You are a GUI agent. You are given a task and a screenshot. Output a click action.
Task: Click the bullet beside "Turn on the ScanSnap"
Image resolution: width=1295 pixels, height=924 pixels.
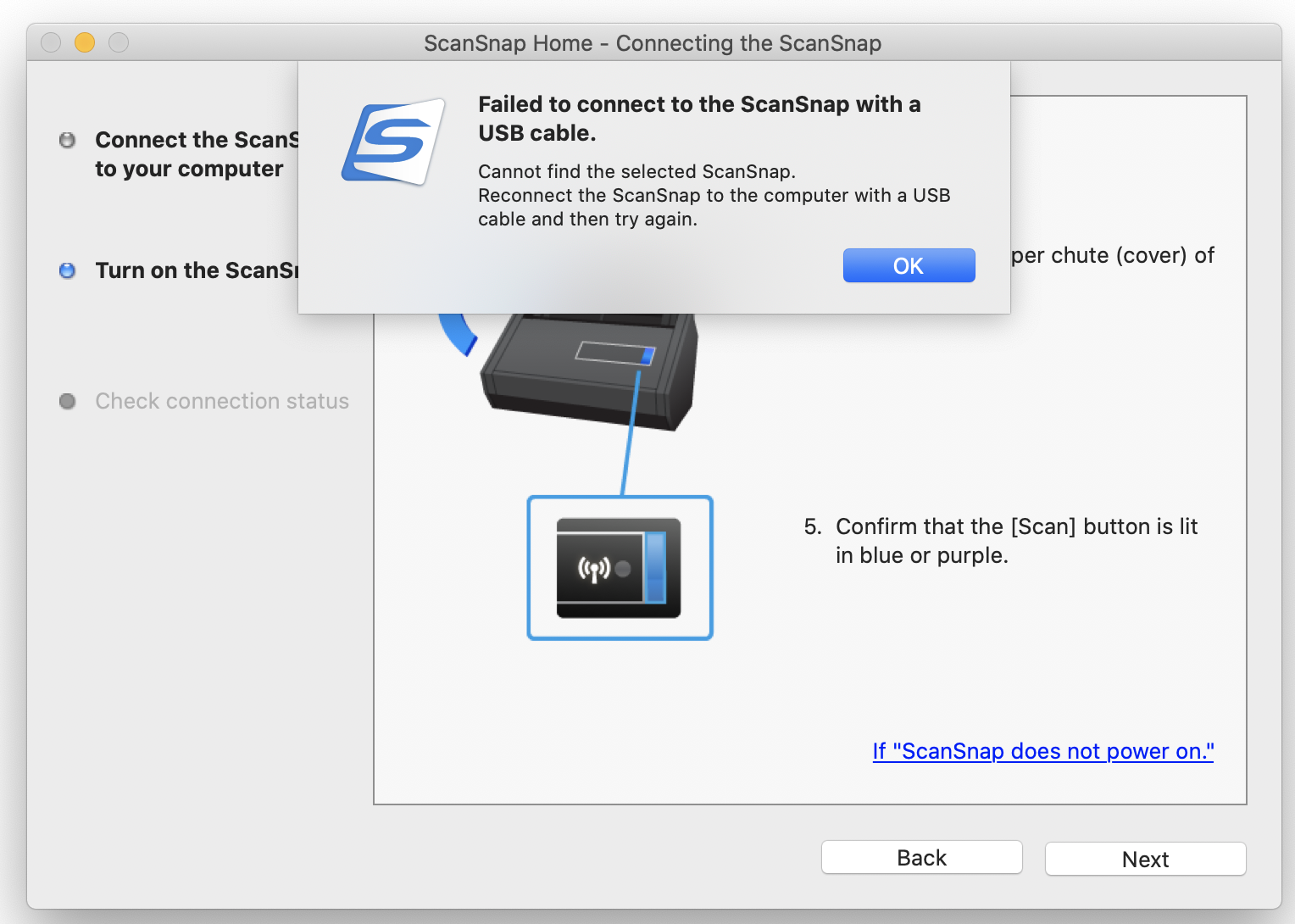point(68,270)
